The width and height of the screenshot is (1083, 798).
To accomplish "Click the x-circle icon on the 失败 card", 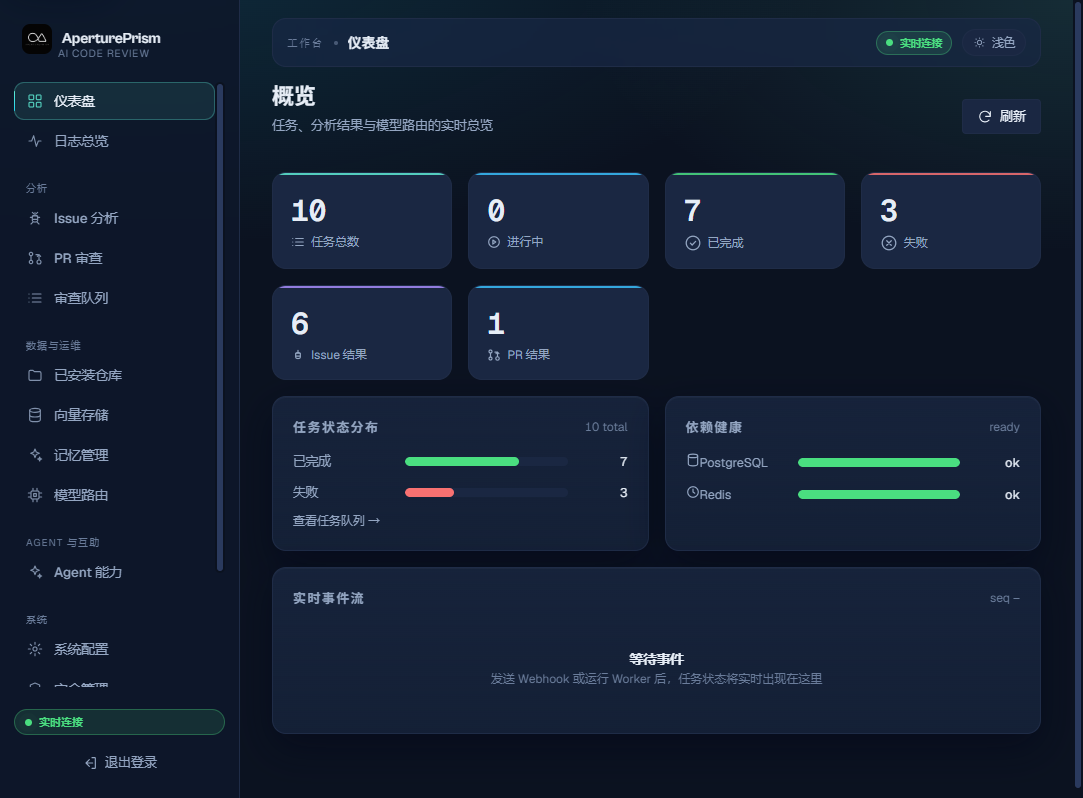I will (889, 243).
